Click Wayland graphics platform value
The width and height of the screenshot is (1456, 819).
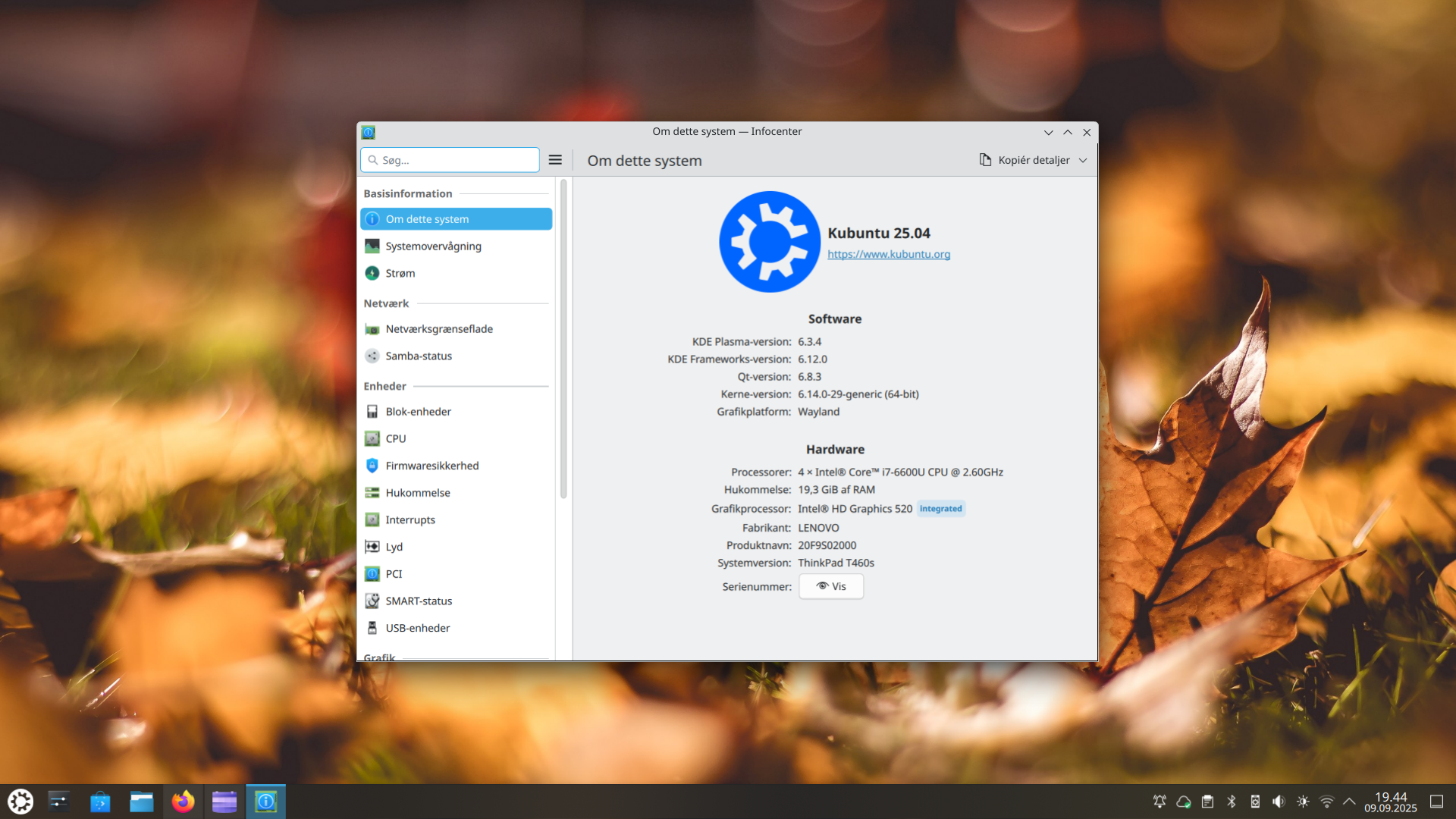[x=818, y=412]
